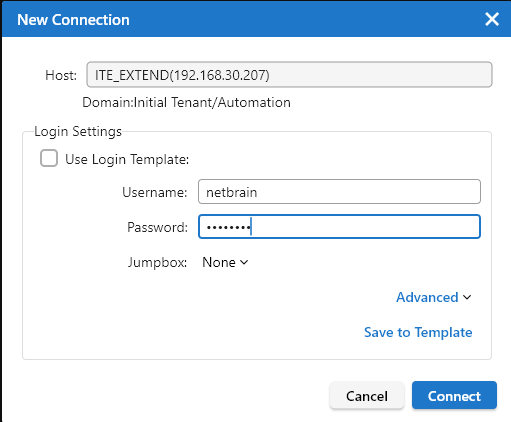The height and width of the screenshot is (422, 511).
Task: Click the chevron icon next to Advanced
Action: (467, 297)
